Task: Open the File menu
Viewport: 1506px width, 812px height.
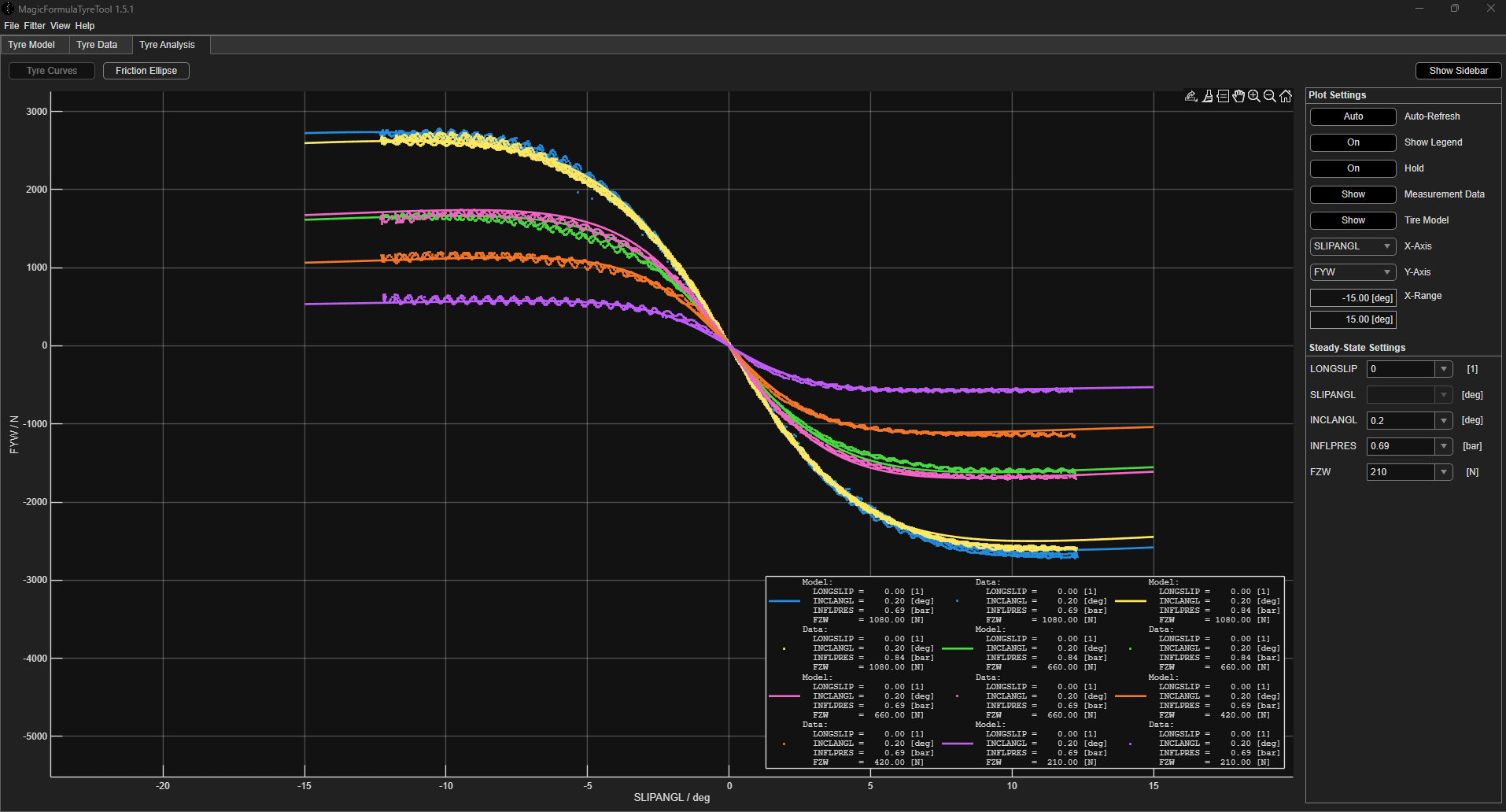Action: tap(11, 26)
